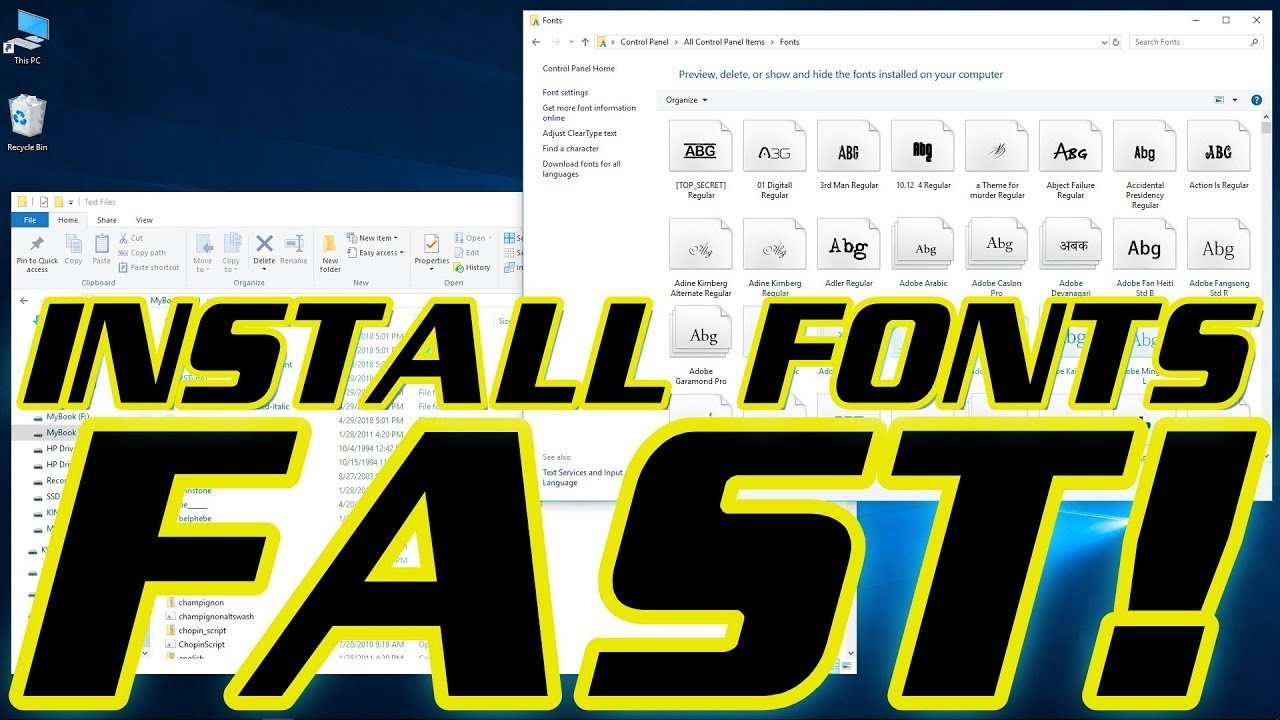The width and height of the screenshot is (1280, 720).
Task: Select MyBook (F:) in navigation pane
Action: pyautogui.click(x=61, y=416)
